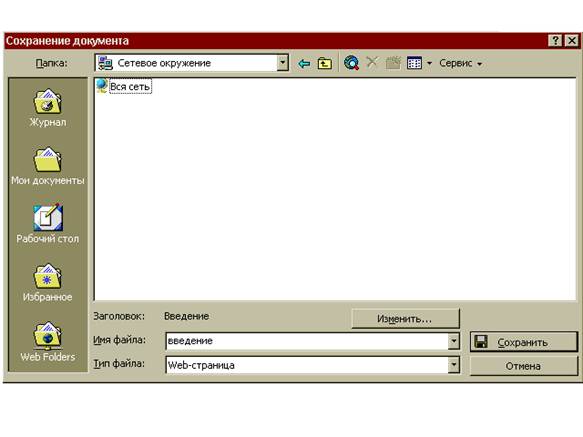The height and width of the screenshot is (437, 583).
Task: Expand the Имя файла dropdown arrow
Action: coord(454,341)
